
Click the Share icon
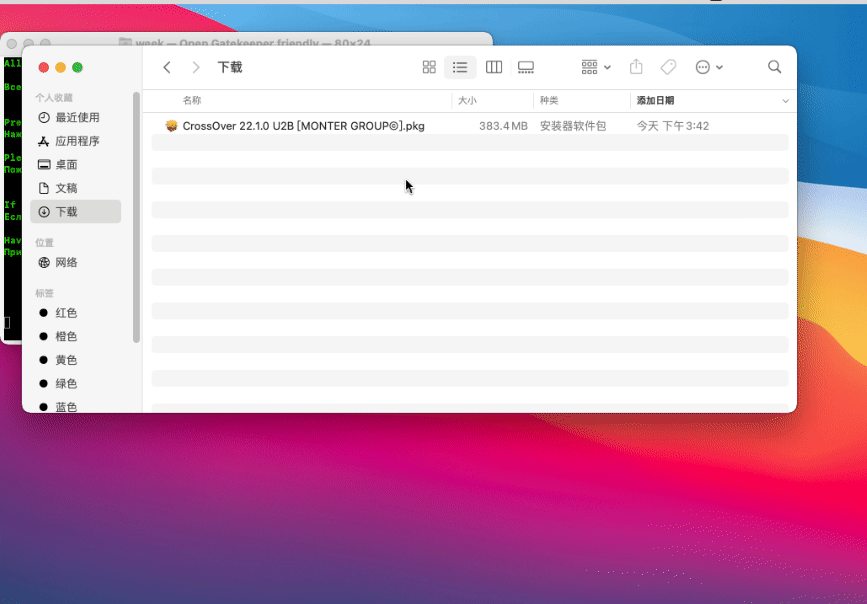[636, 67]
